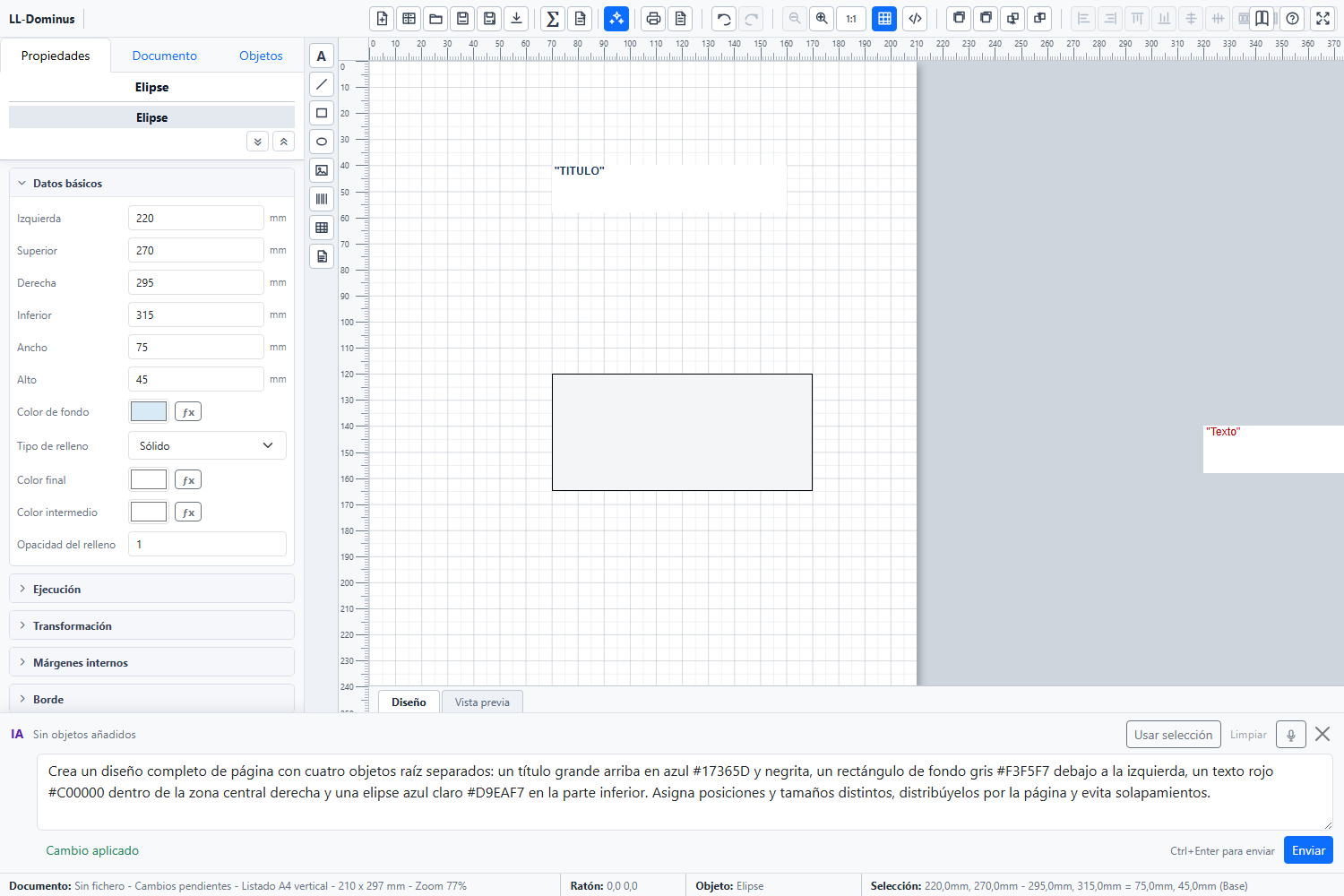
Task: Expand the Transformación section
Action: pos(151,625)
